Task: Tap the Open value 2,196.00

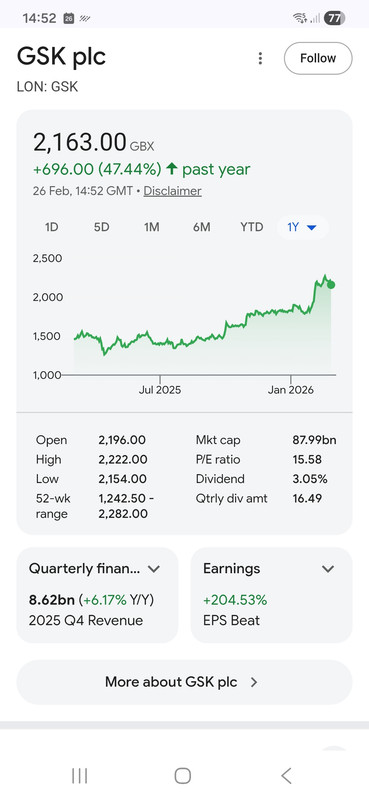Action: (x=122, y=440)
